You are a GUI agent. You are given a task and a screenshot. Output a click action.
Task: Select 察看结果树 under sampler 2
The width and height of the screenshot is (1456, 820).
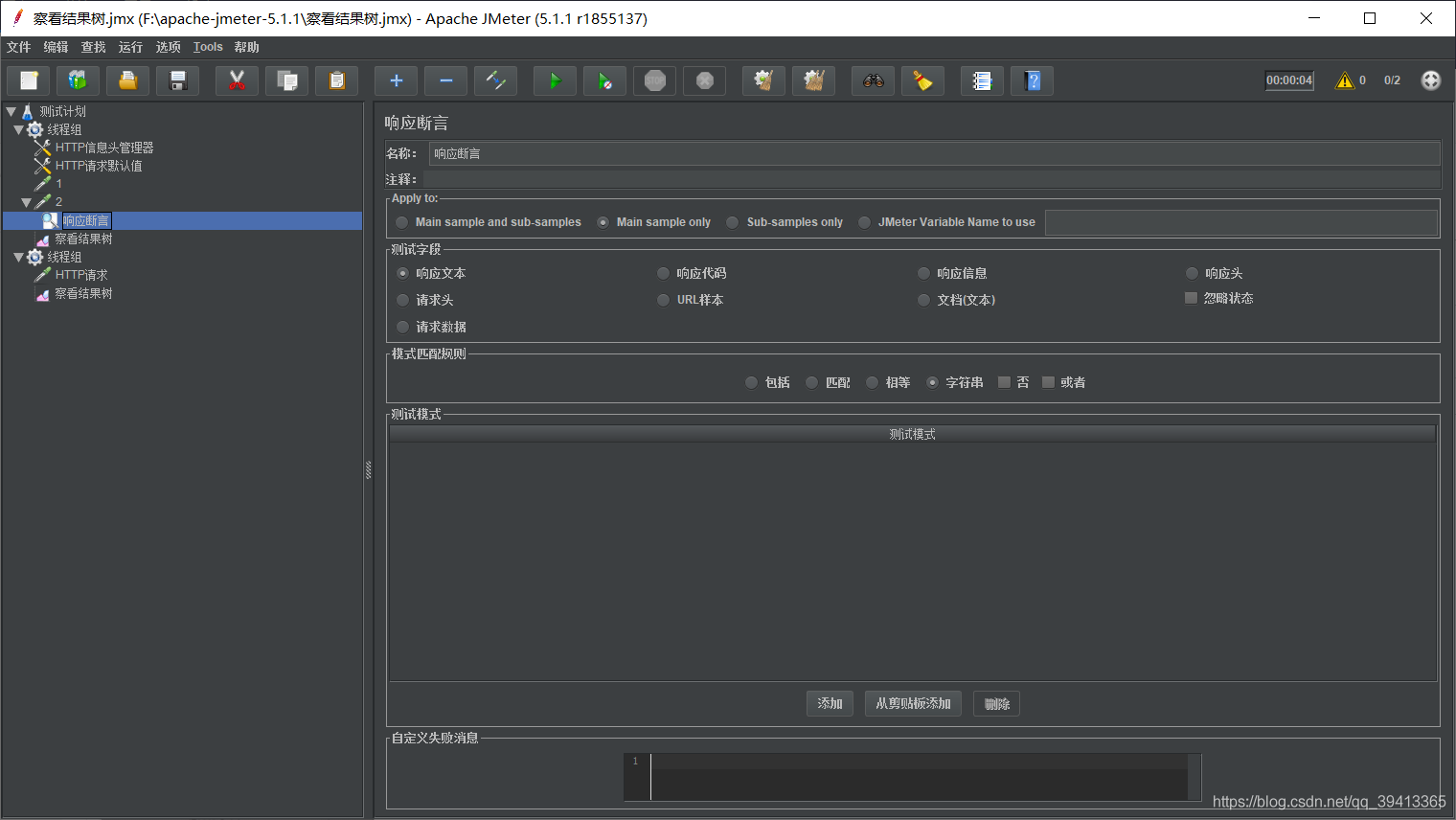83,239
